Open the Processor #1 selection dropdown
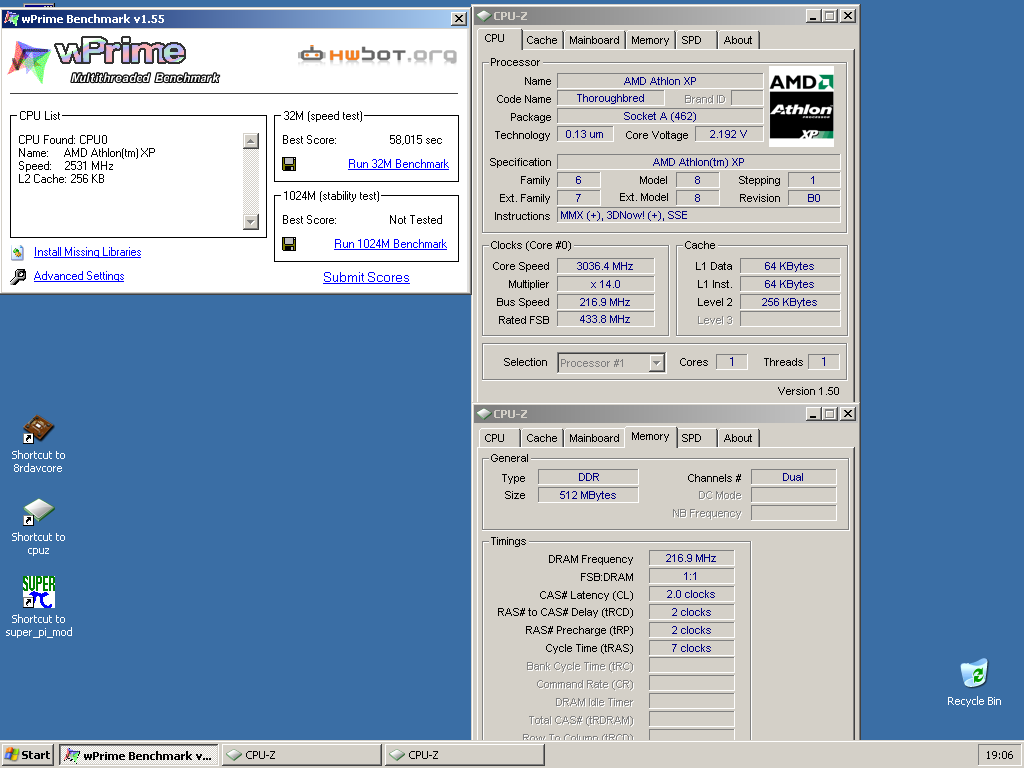This screenshot has height=768, width=1024. pos(611,362)
